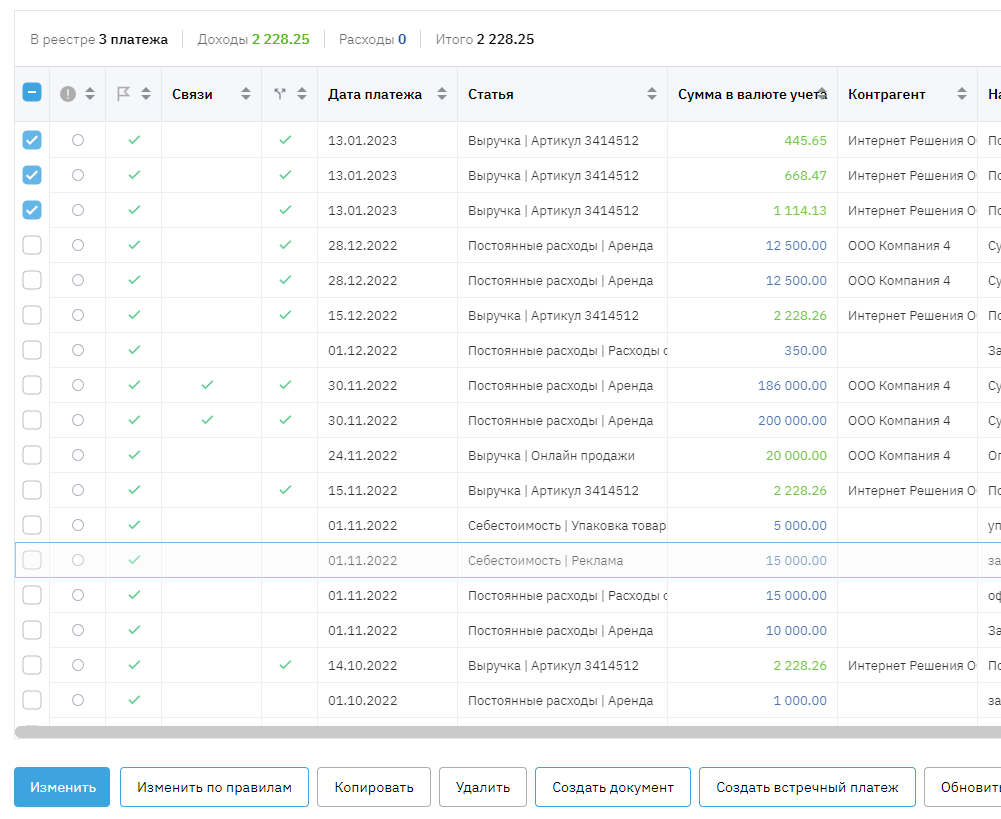Viewport: 1001px width, 819px height.
Task: Click sort arrows next to the exclamation icon
Action: (90, 94)
